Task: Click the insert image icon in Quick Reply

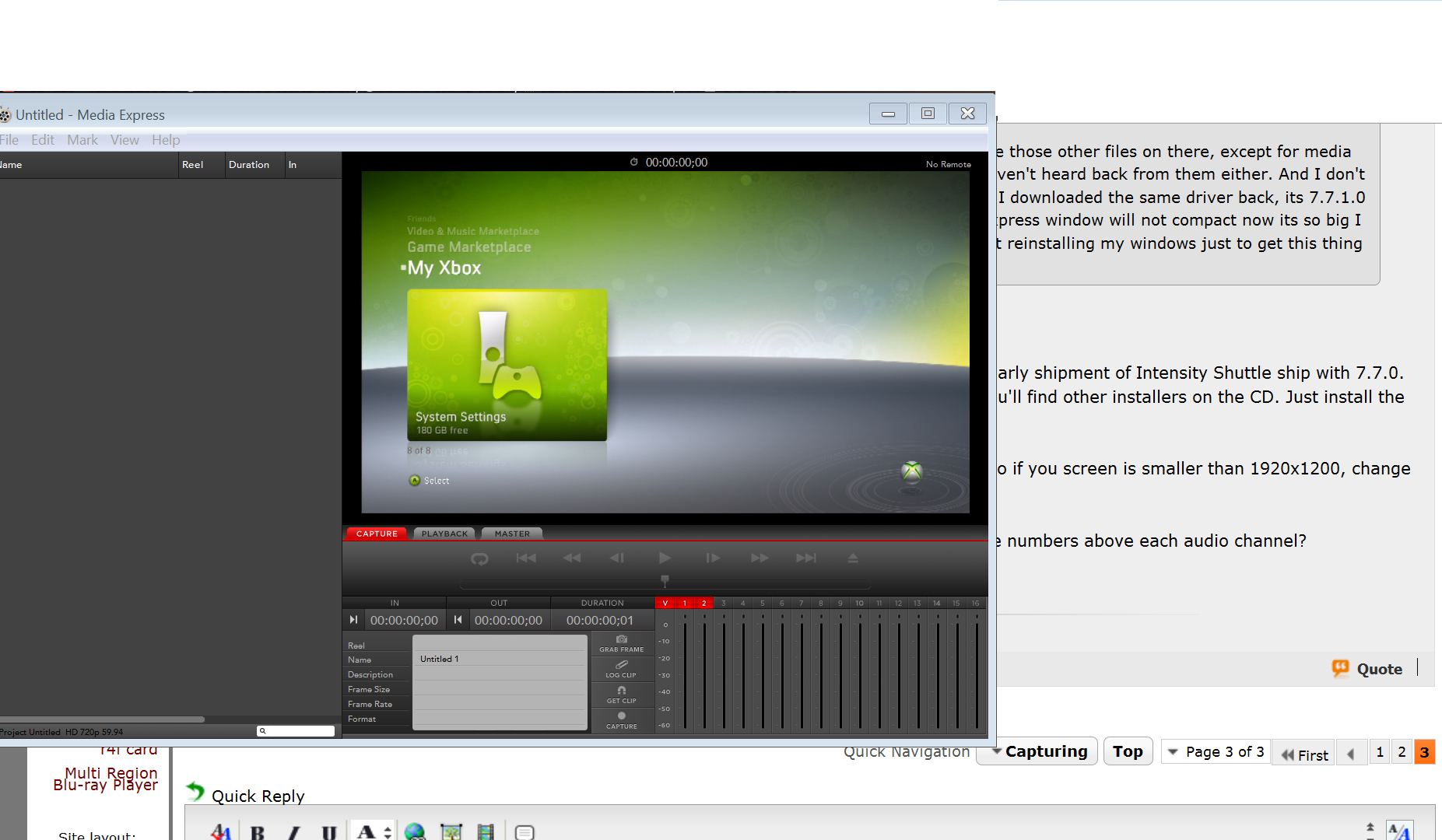Action: point(451,832)
